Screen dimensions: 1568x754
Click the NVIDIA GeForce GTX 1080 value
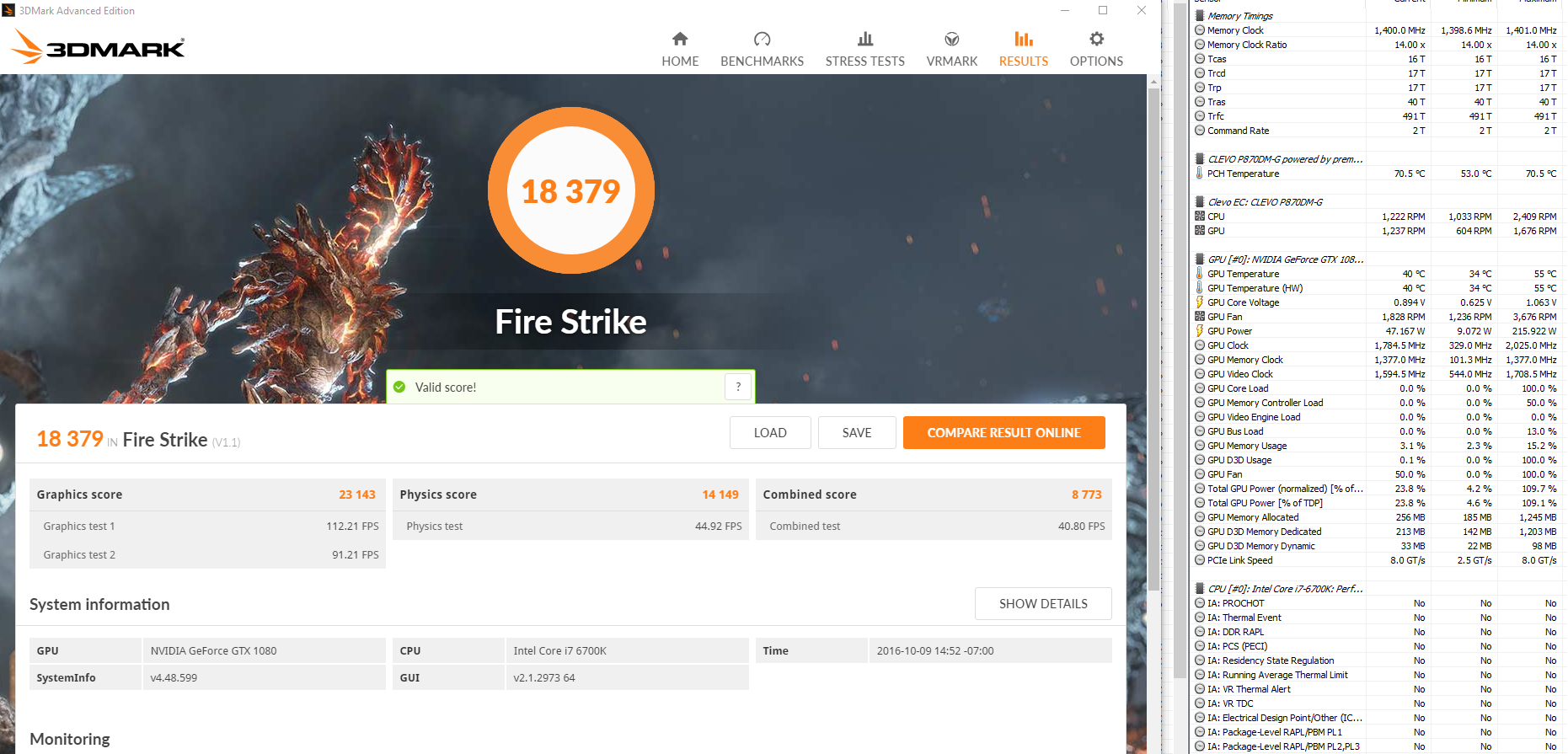tap(213, 650)
